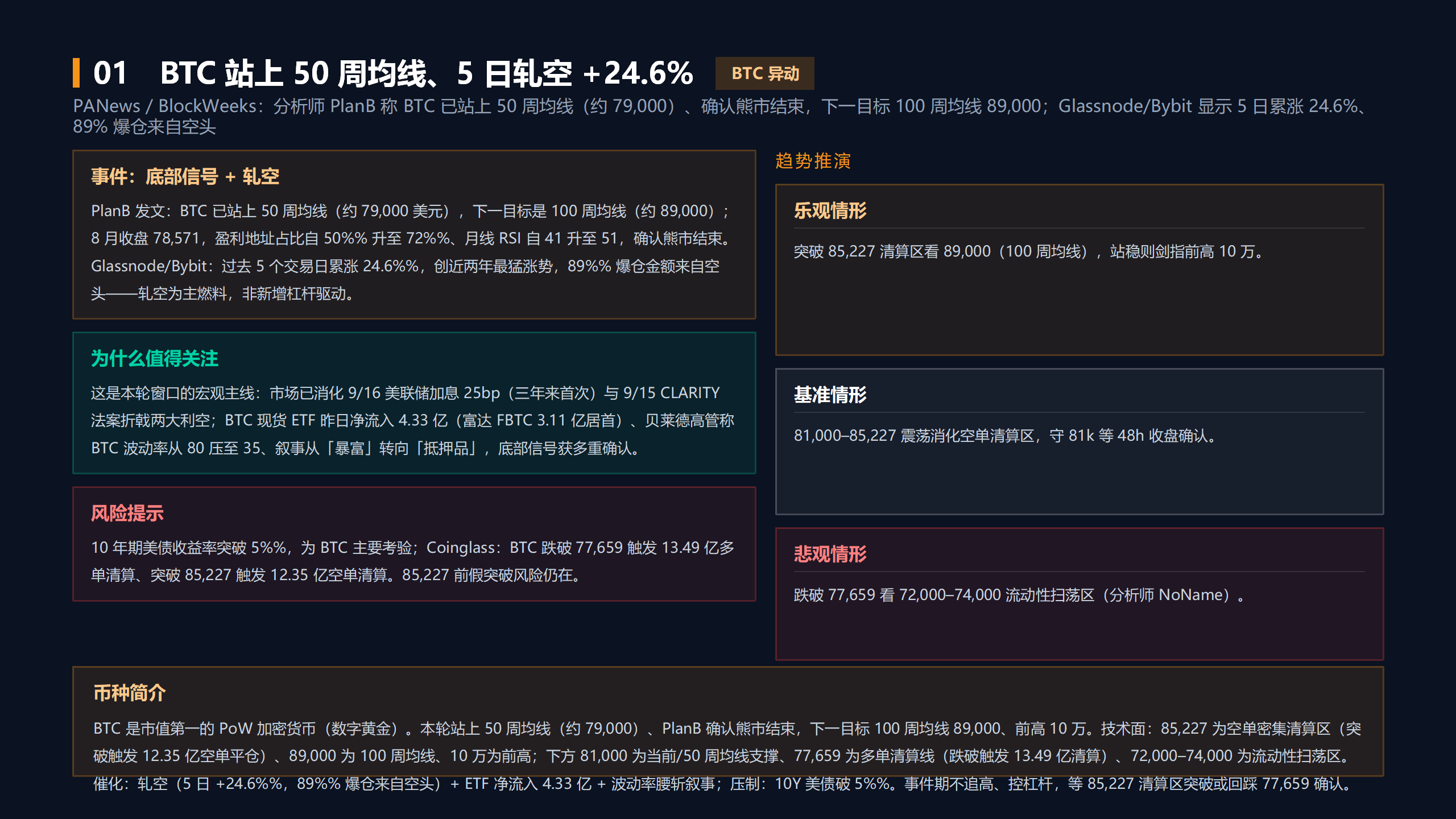
Task: Open the 悲观情形 scenario card
Action: [x=1079, y=594]
